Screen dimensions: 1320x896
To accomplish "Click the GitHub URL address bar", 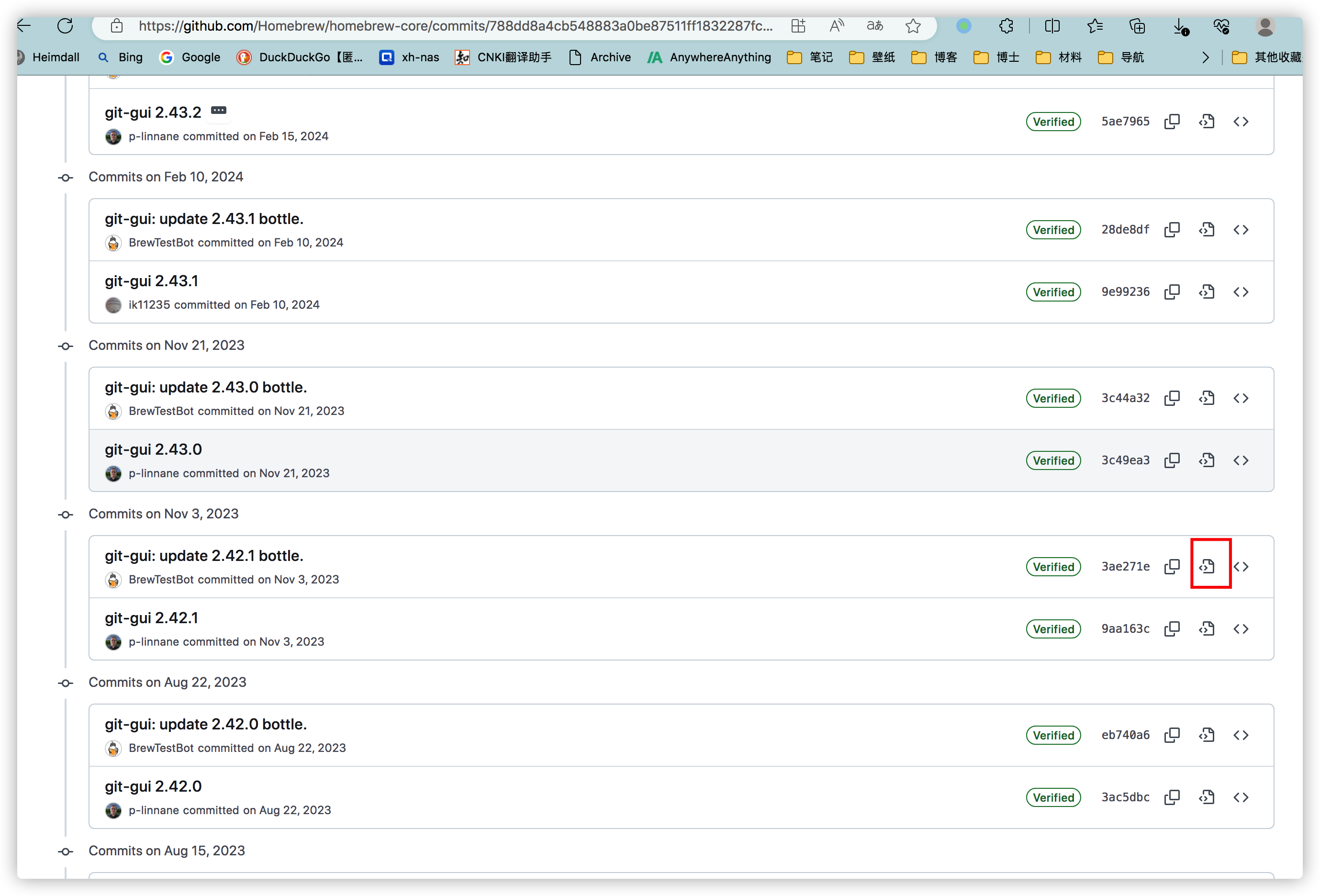I will pyautogui.click(x=454, y=26).
